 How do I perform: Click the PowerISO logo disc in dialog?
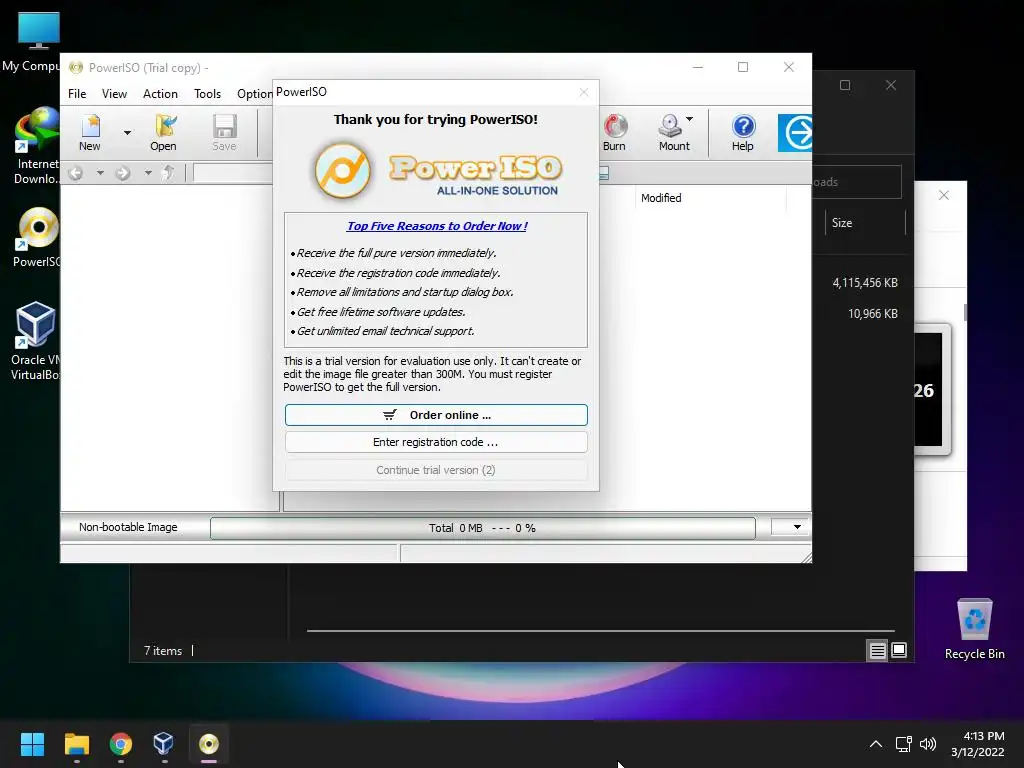coord(343,170)
